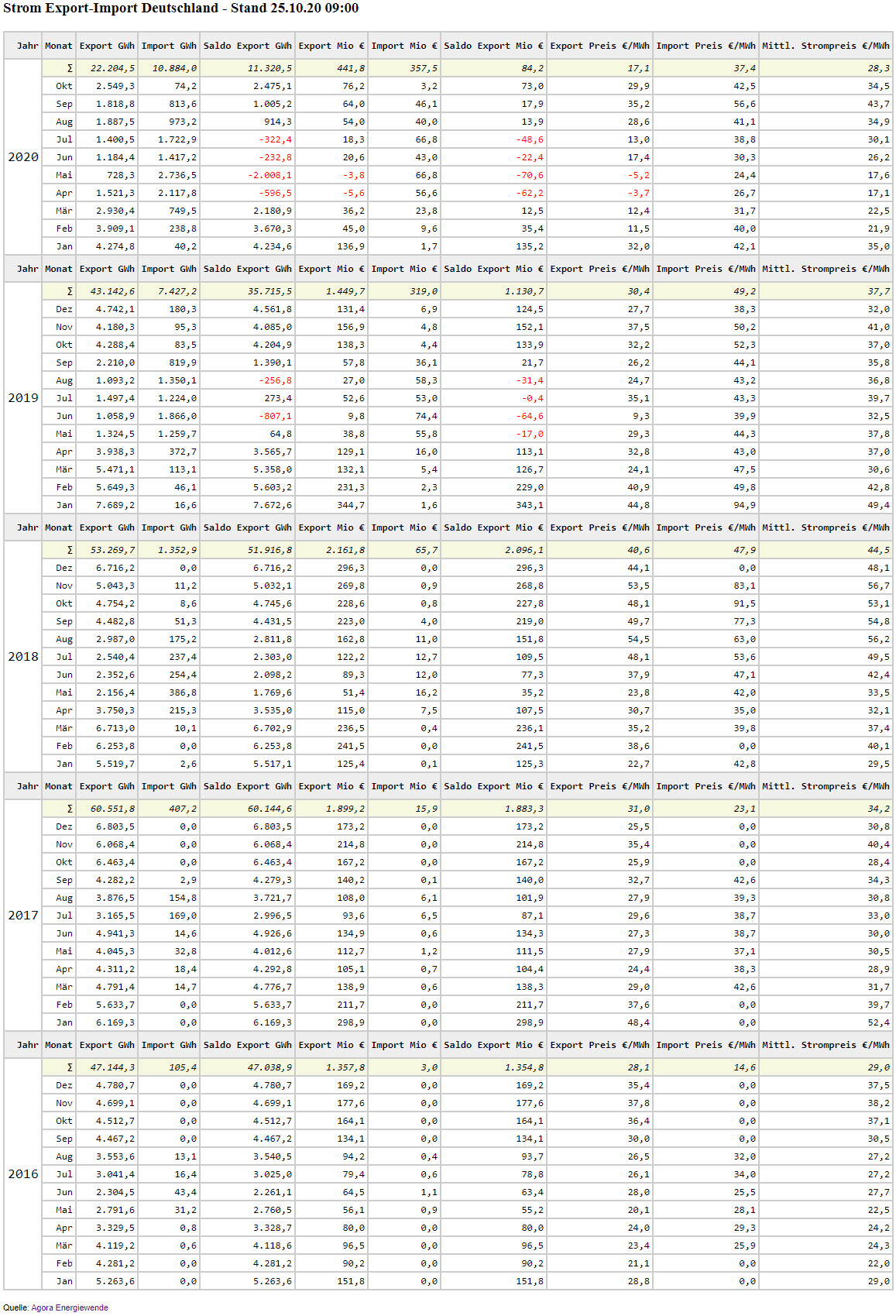Select the red -807,1 saldo in 2019
Screen dimensions: 896x1316
pos(276,416)
